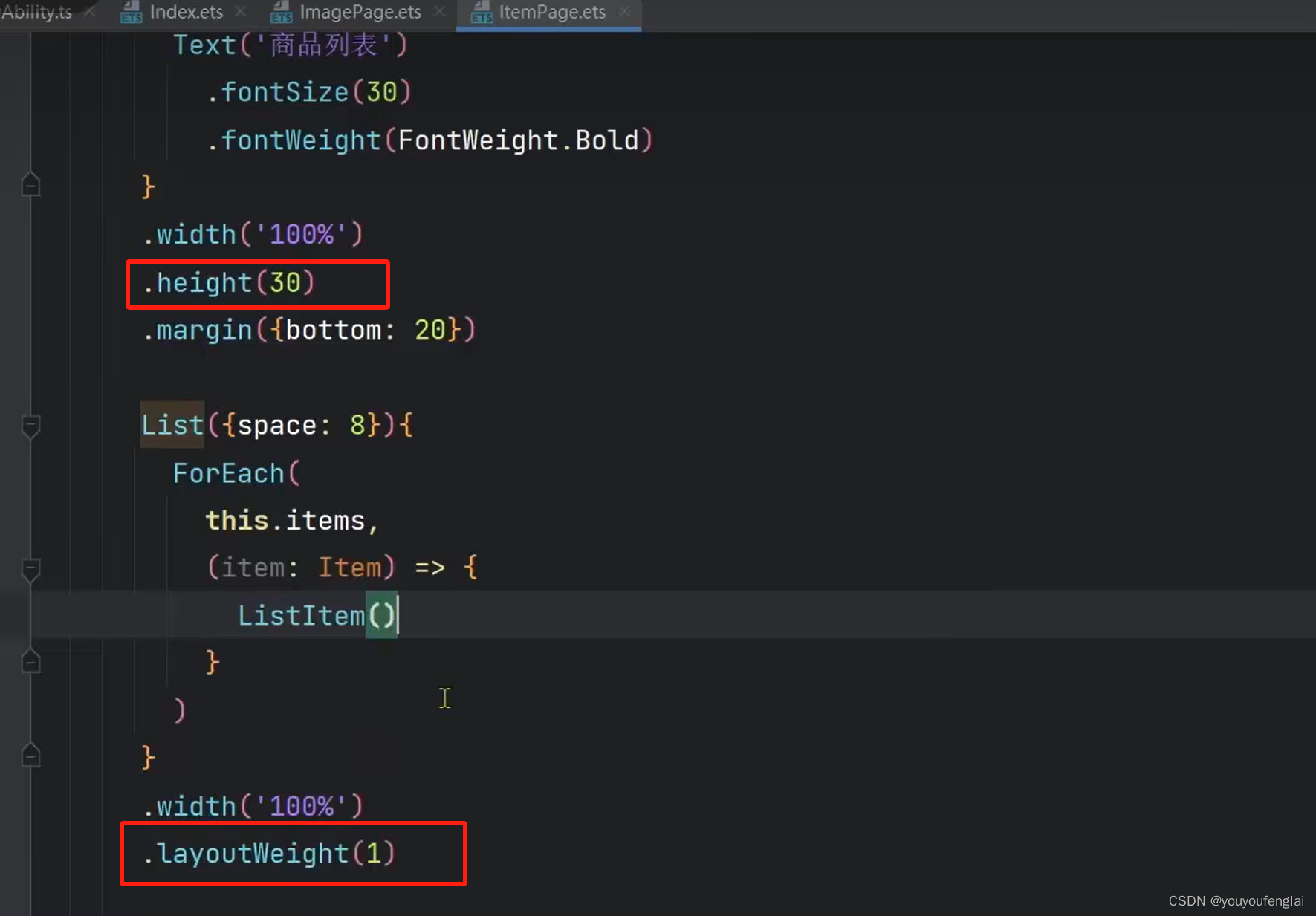Viewport: 1316px width, 916px height.
Task: Click the ETS file icon on ImagePage.ets tab
Action: 282,12
